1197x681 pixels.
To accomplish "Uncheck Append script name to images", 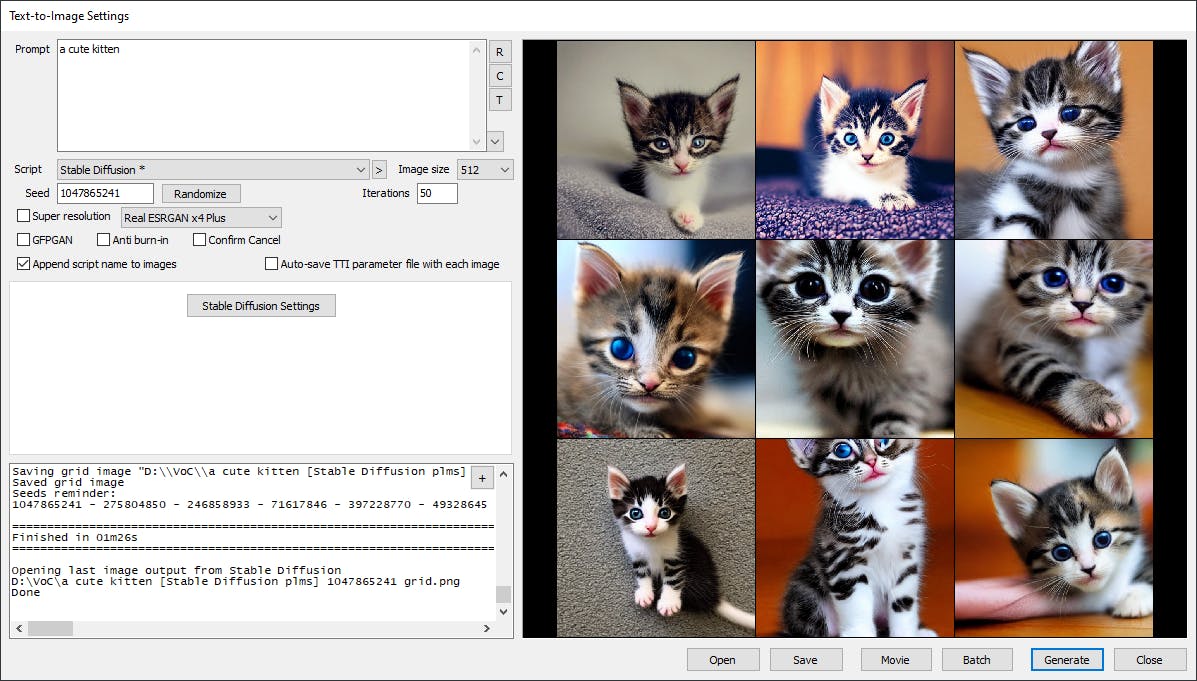I will [x=24, y=263].
